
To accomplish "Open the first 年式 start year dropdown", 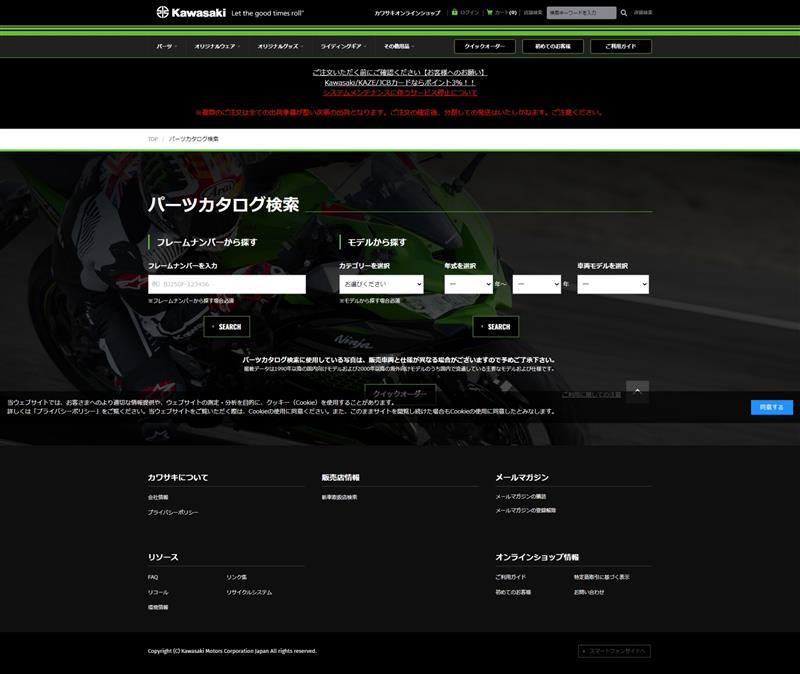I will pos(468,284).
